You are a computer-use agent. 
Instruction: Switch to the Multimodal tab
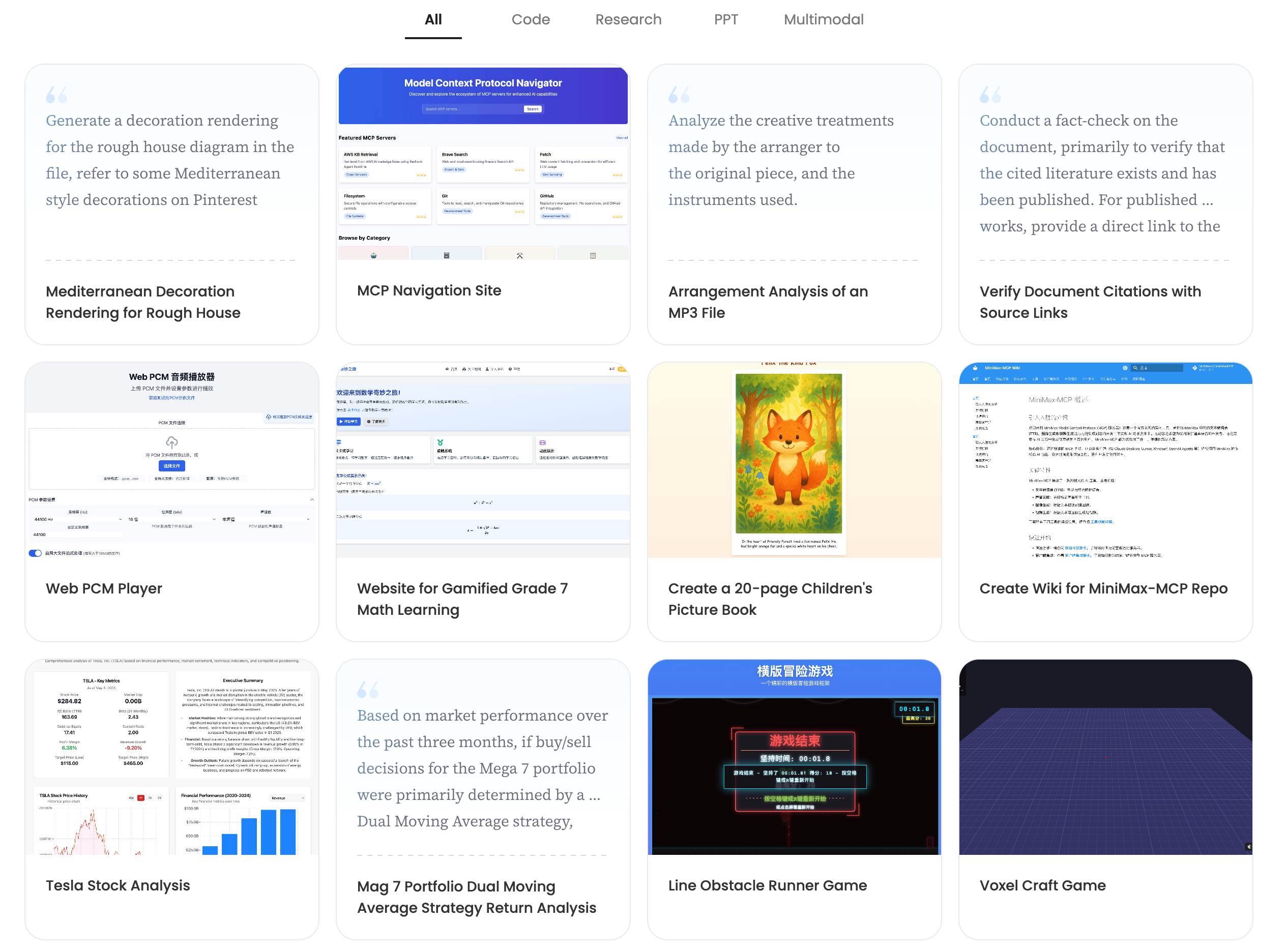[x=823, y=20]
